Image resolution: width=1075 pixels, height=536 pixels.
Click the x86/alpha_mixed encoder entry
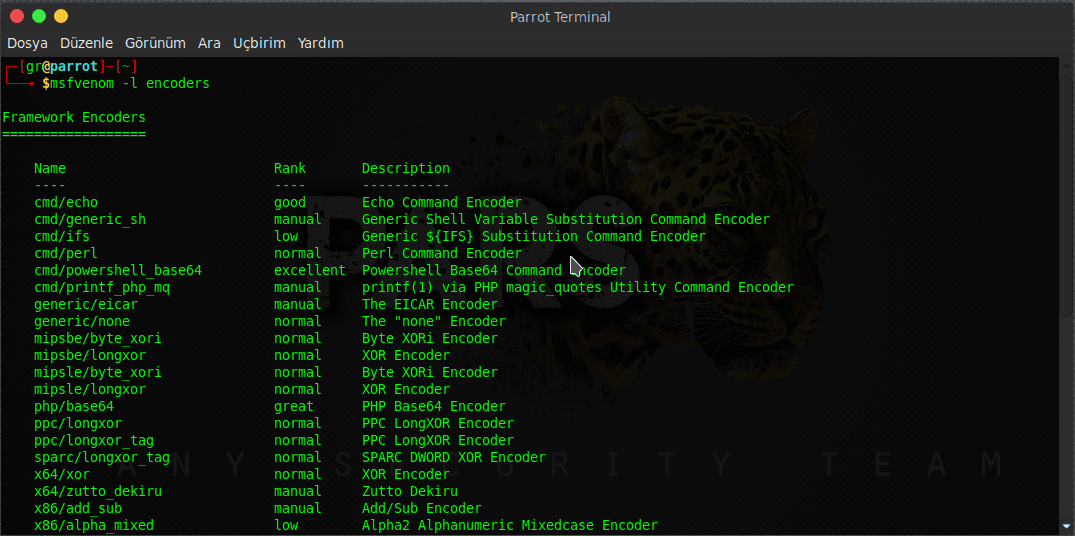tap(94, 525)
